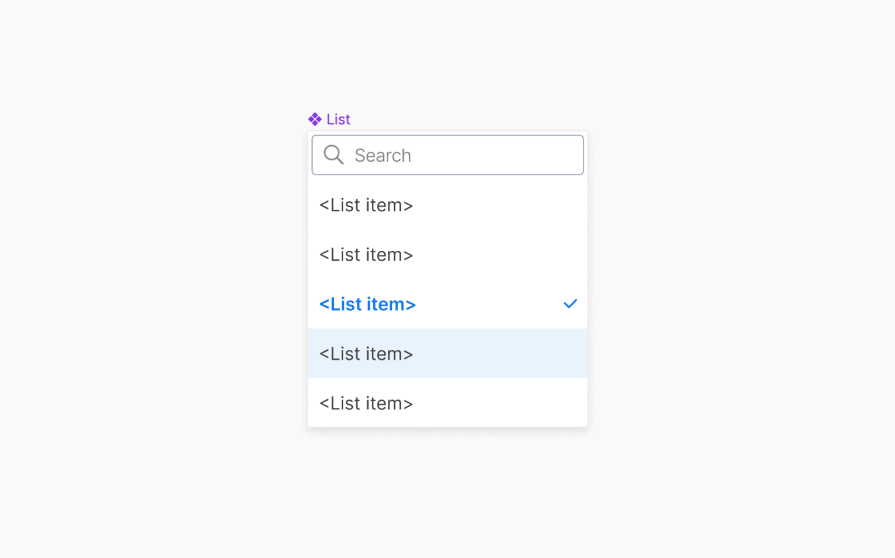Click empty row space right of last item
Screen dimensions: 895x558
point(500,403)
